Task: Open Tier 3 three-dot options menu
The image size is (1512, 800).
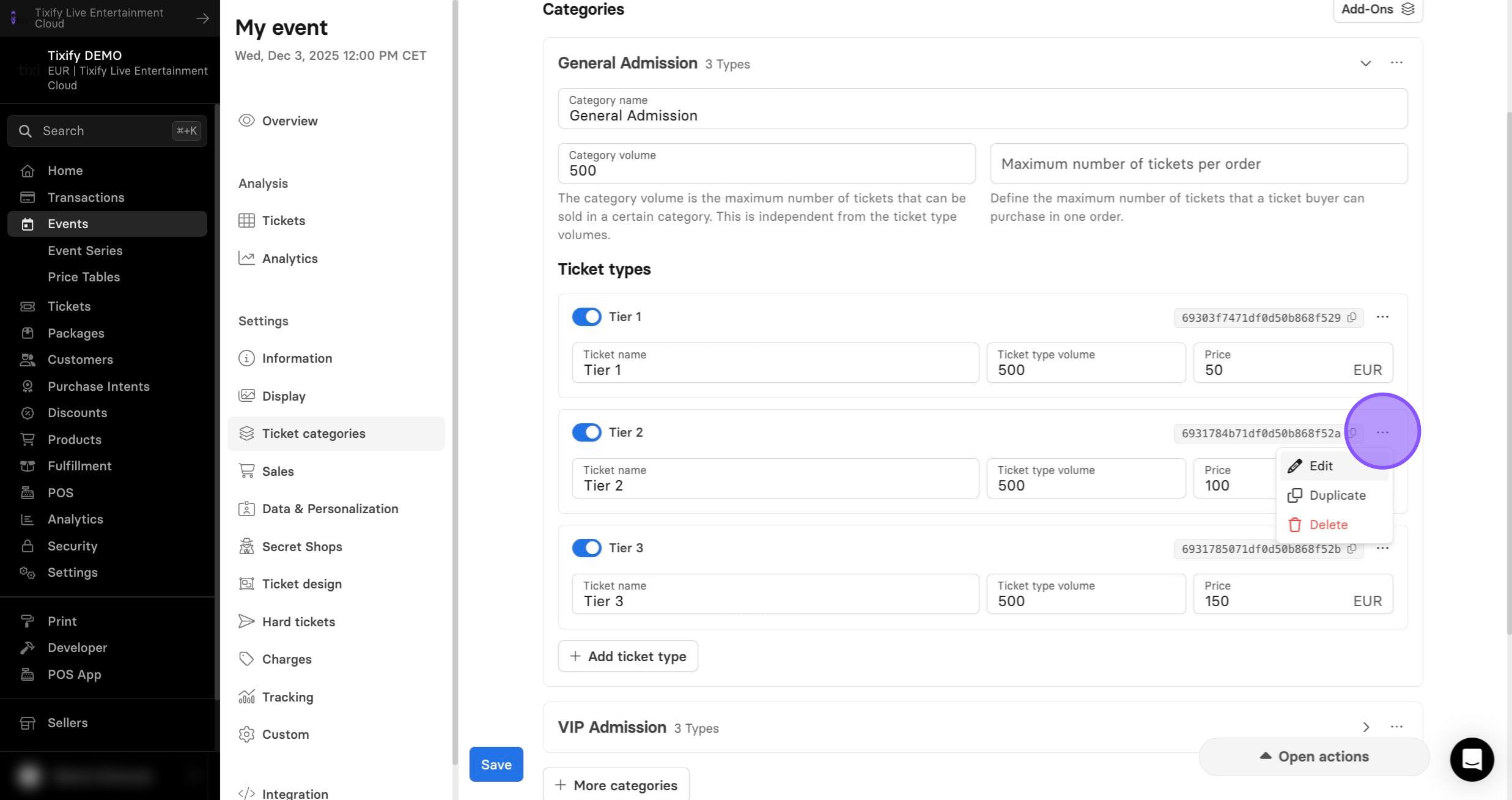Action: point(1382,548)
